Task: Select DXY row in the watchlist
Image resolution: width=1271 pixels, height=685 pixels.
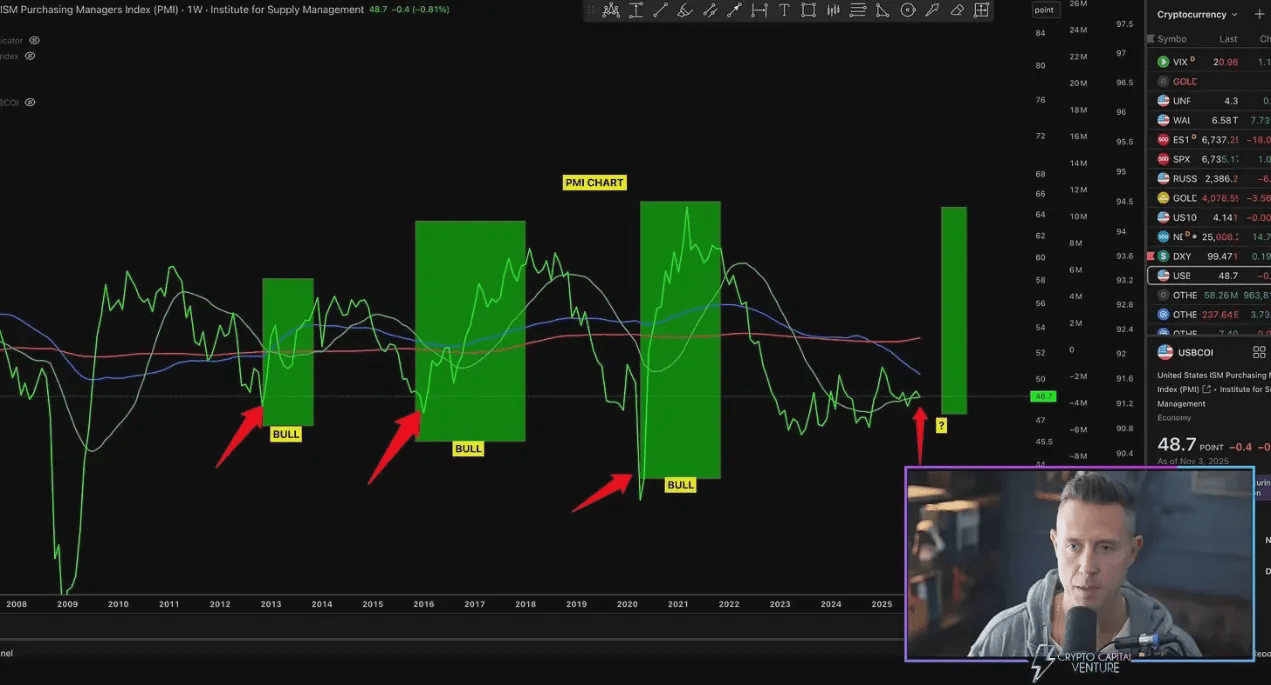Action: (1208, 257)
